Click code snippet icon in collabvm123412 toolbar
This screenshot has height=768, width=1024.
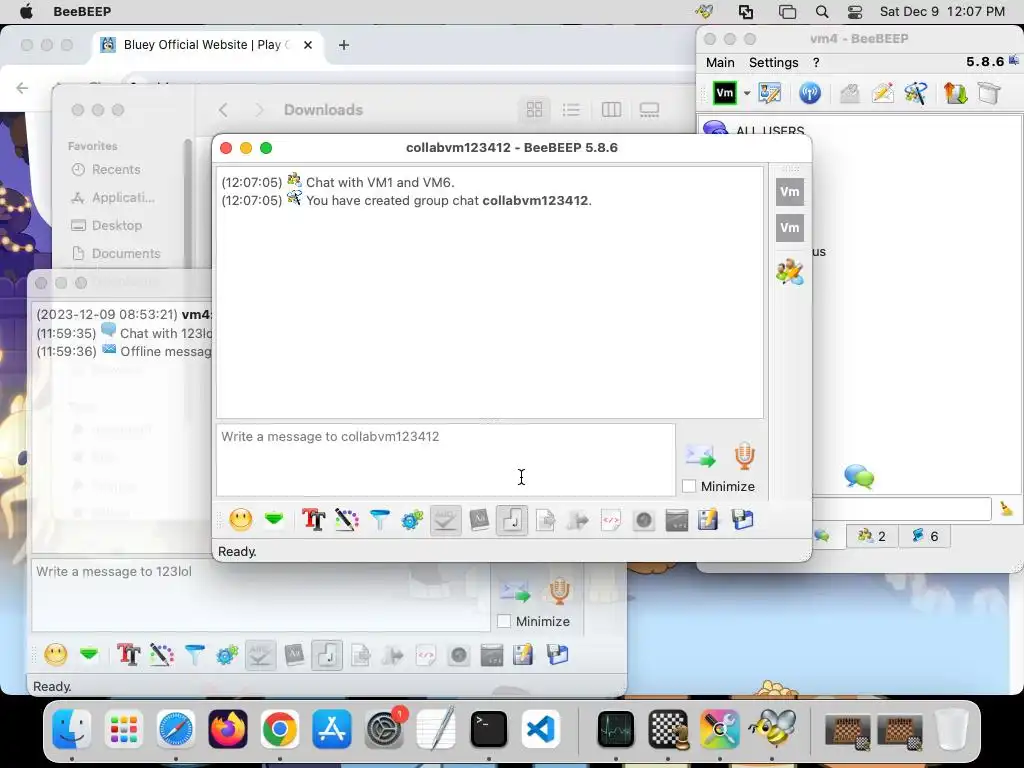tap(611, 520)
